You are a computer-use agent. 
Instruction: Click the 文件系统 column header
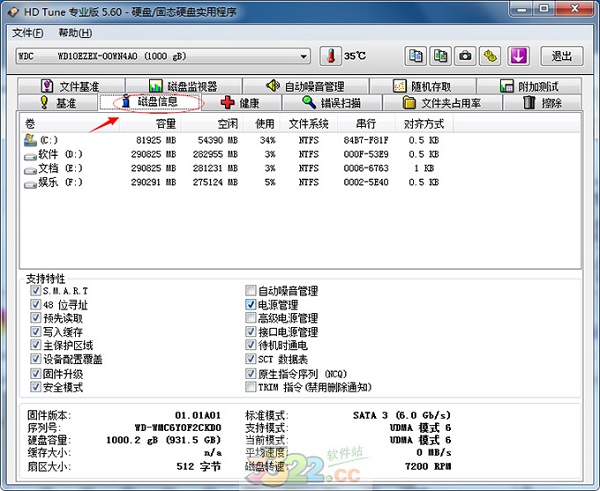[x=308, y=123]
